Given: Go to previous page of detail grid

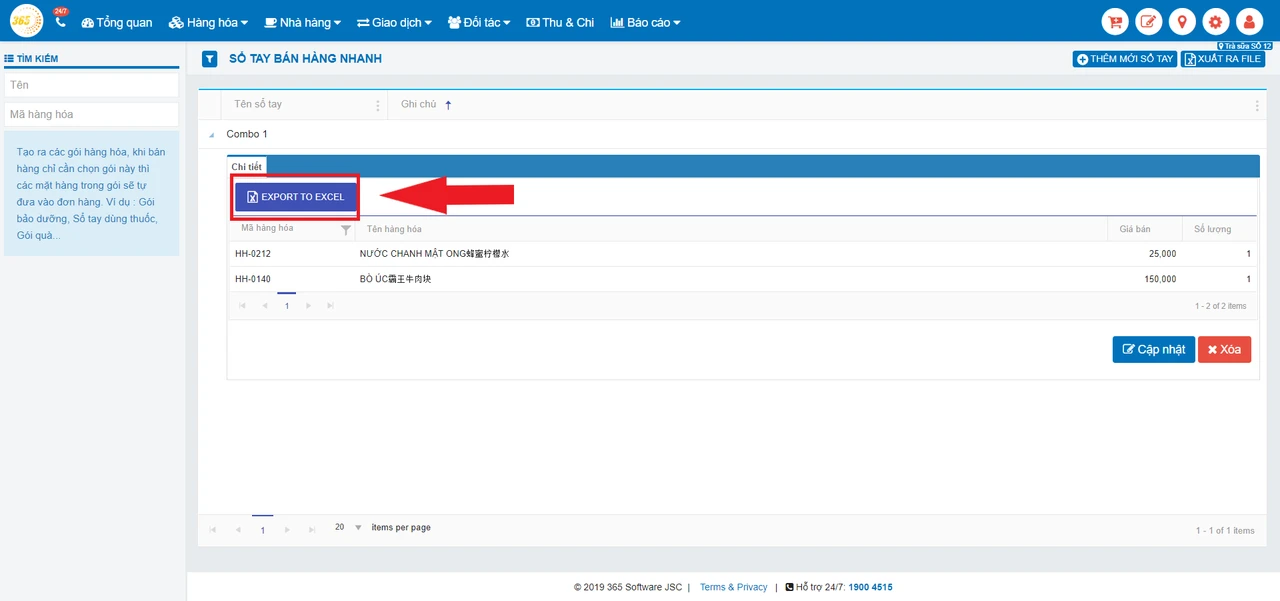Looking at the screenshot, I should (x=264, y=306).
